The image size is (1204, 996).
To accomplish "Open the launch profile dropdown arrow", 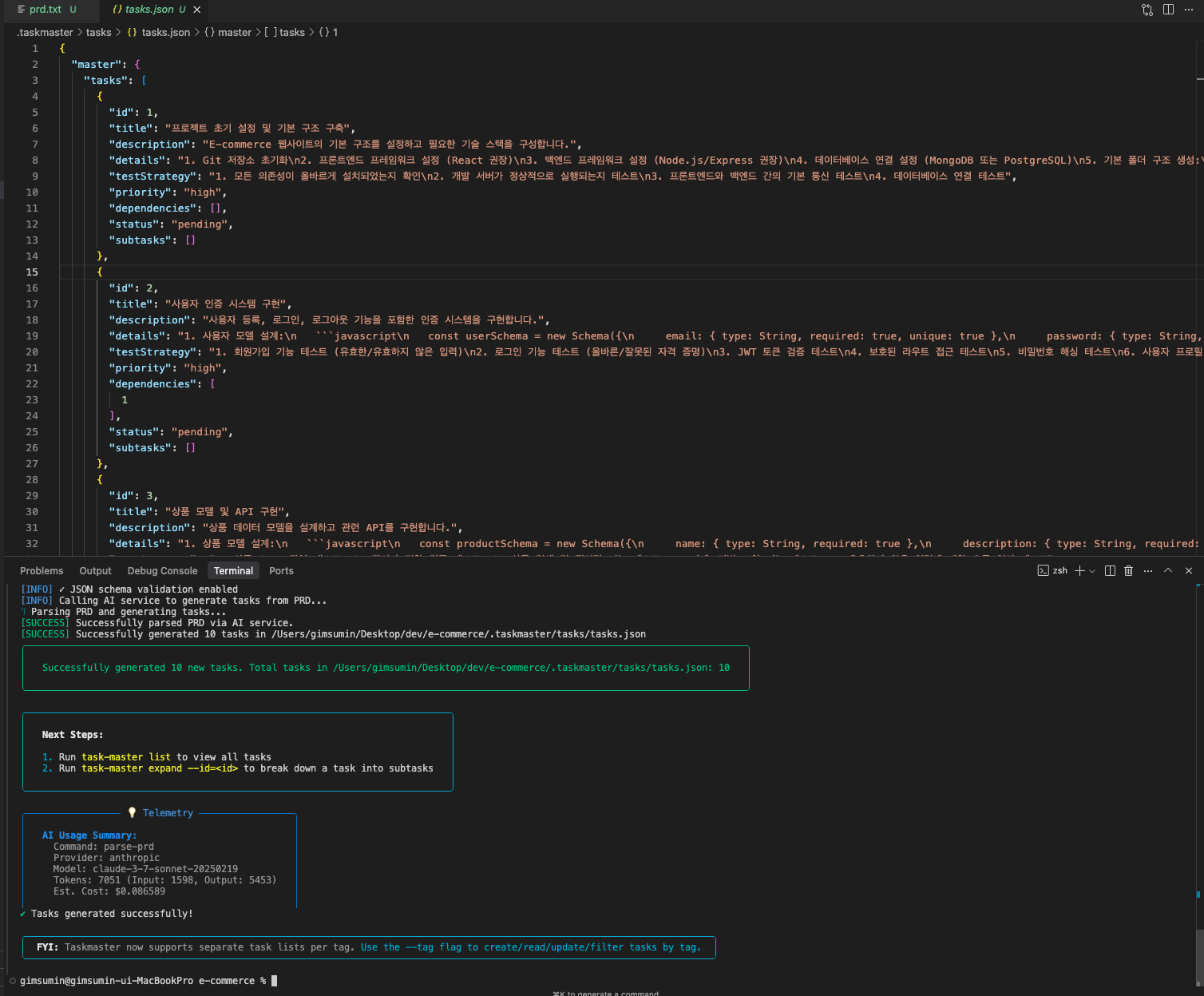I will tap(1092, 570).
